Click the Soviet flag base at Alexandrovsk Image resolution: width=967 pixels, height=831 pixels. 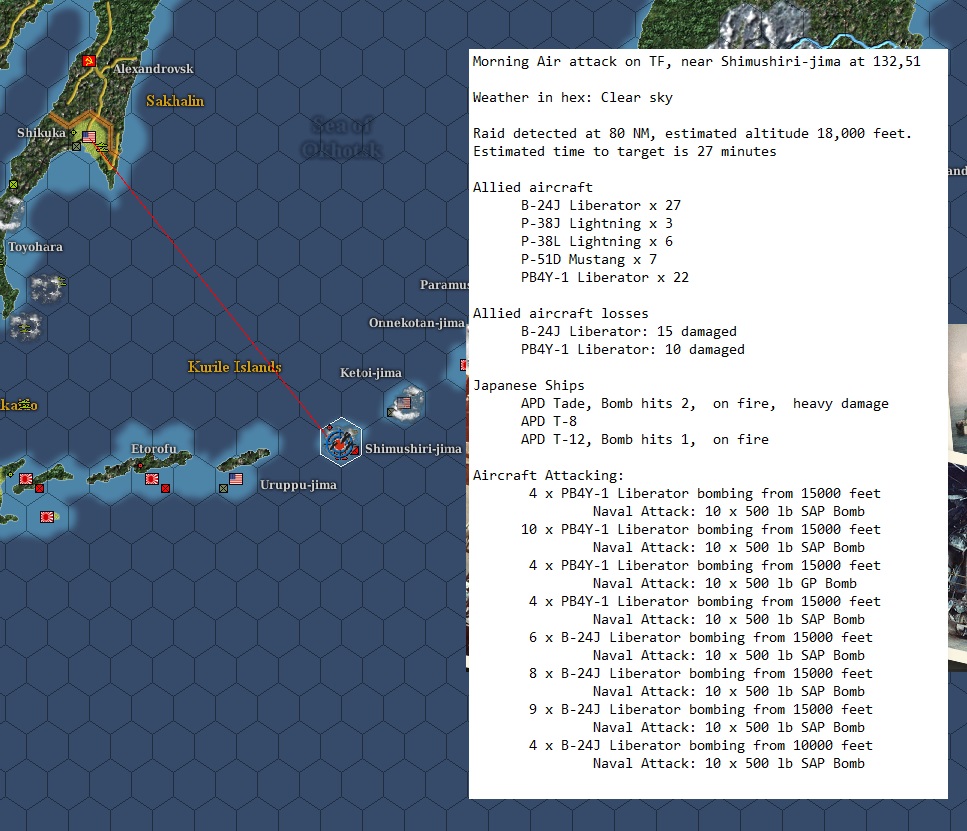click(x=89, y=61)
